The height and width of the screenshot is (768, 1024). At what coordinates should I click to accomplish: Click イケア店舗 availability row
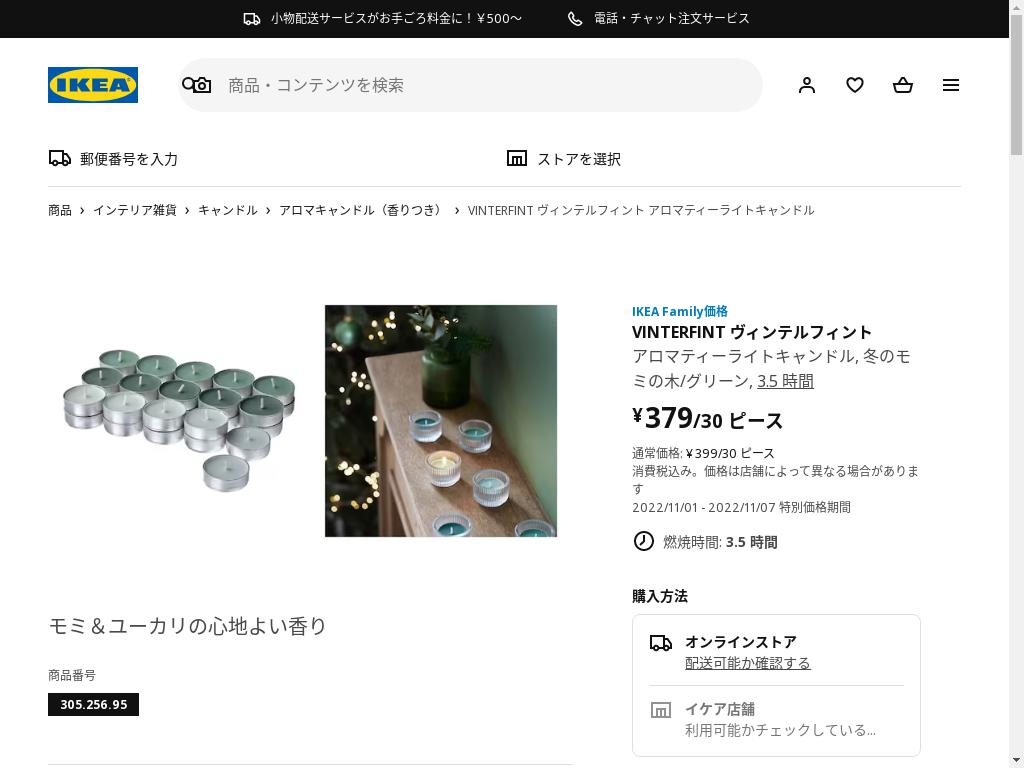[x=776, y=720]
